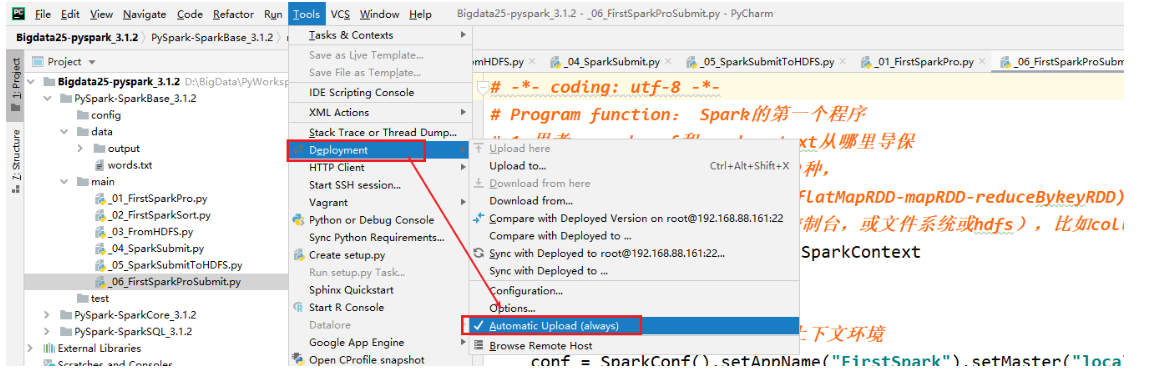Expand PySpark-SparkSQL_3.1.2 module
Image resolution: width=1163 pixels, height=371 pixels.
47,332
